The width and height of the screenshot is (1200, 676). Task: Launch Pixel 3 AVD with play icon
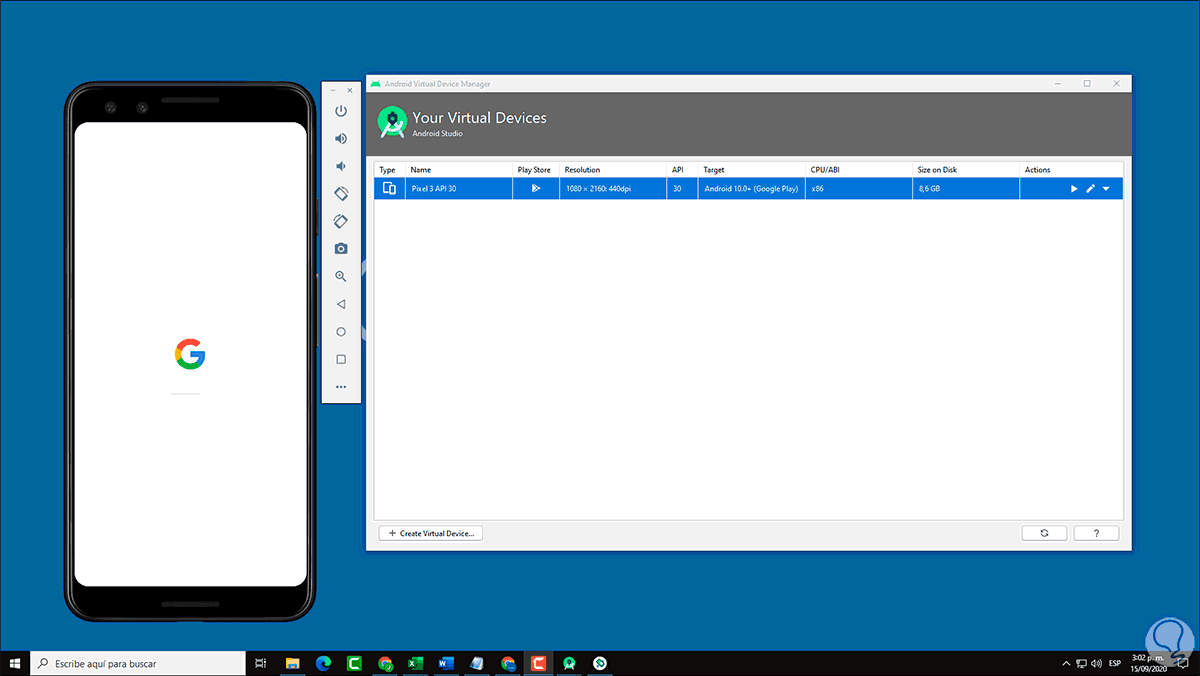pyautogui.click(x=1074, y=188)
